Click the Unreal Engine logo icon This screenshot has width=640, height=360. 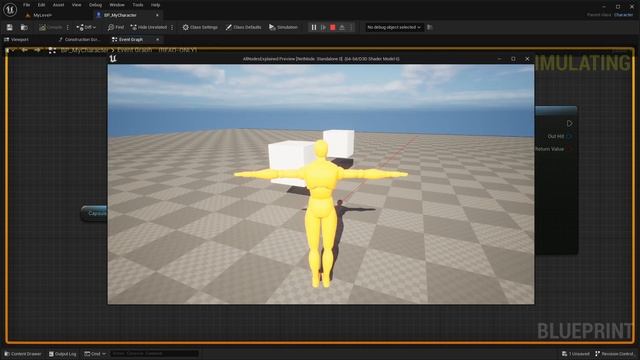(x=10, y=9)
